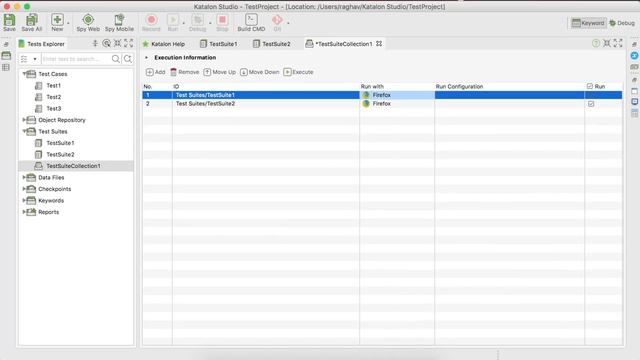Click the Move Down button
Viewport: 640px width, 360px height.
tap(260, 72)
